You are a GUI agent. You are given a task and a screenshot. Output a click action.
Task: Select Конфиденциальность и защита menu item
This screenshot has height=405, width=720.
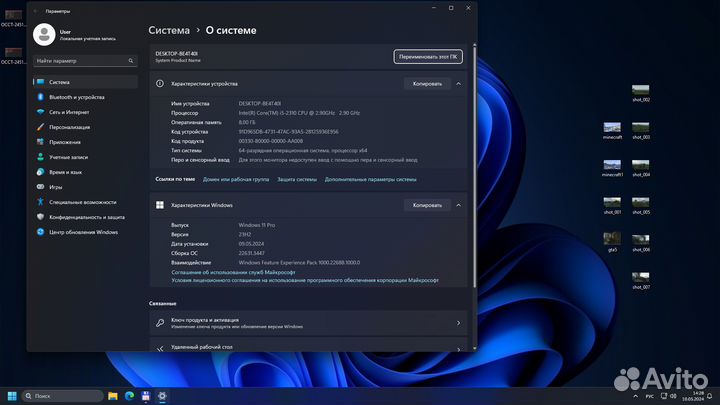pos(87,217)
